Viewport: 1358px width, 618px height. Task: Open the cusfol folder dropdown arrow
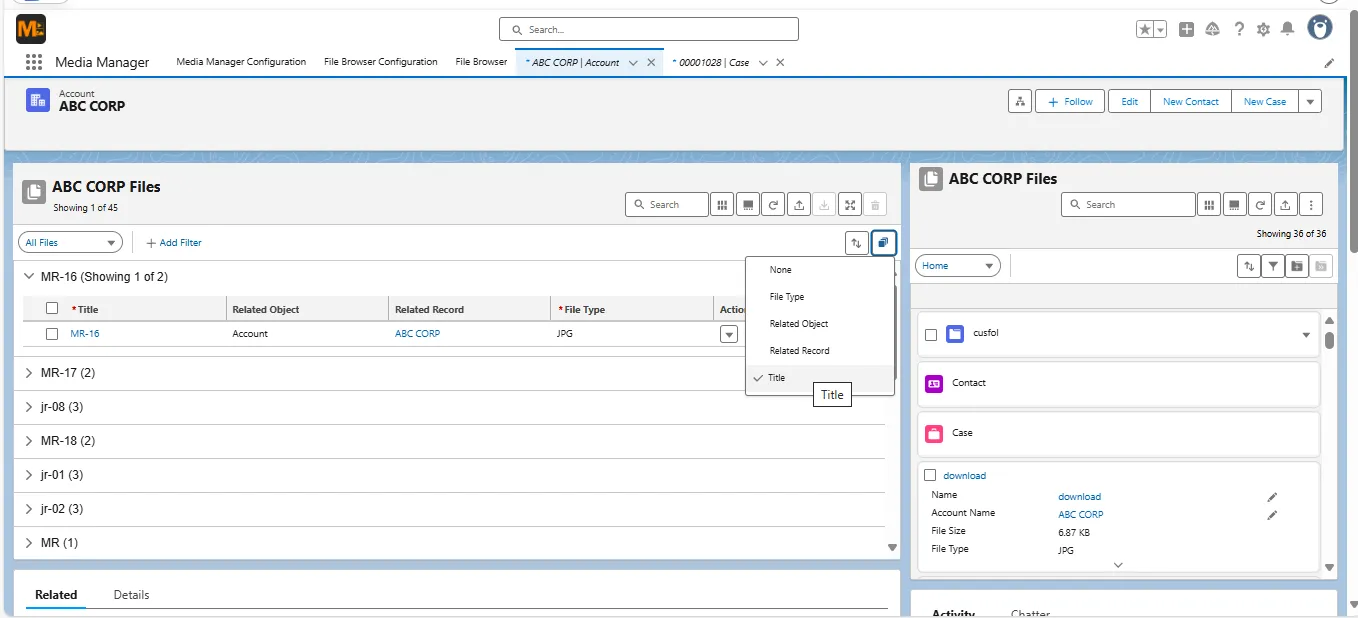point(1306,335)
